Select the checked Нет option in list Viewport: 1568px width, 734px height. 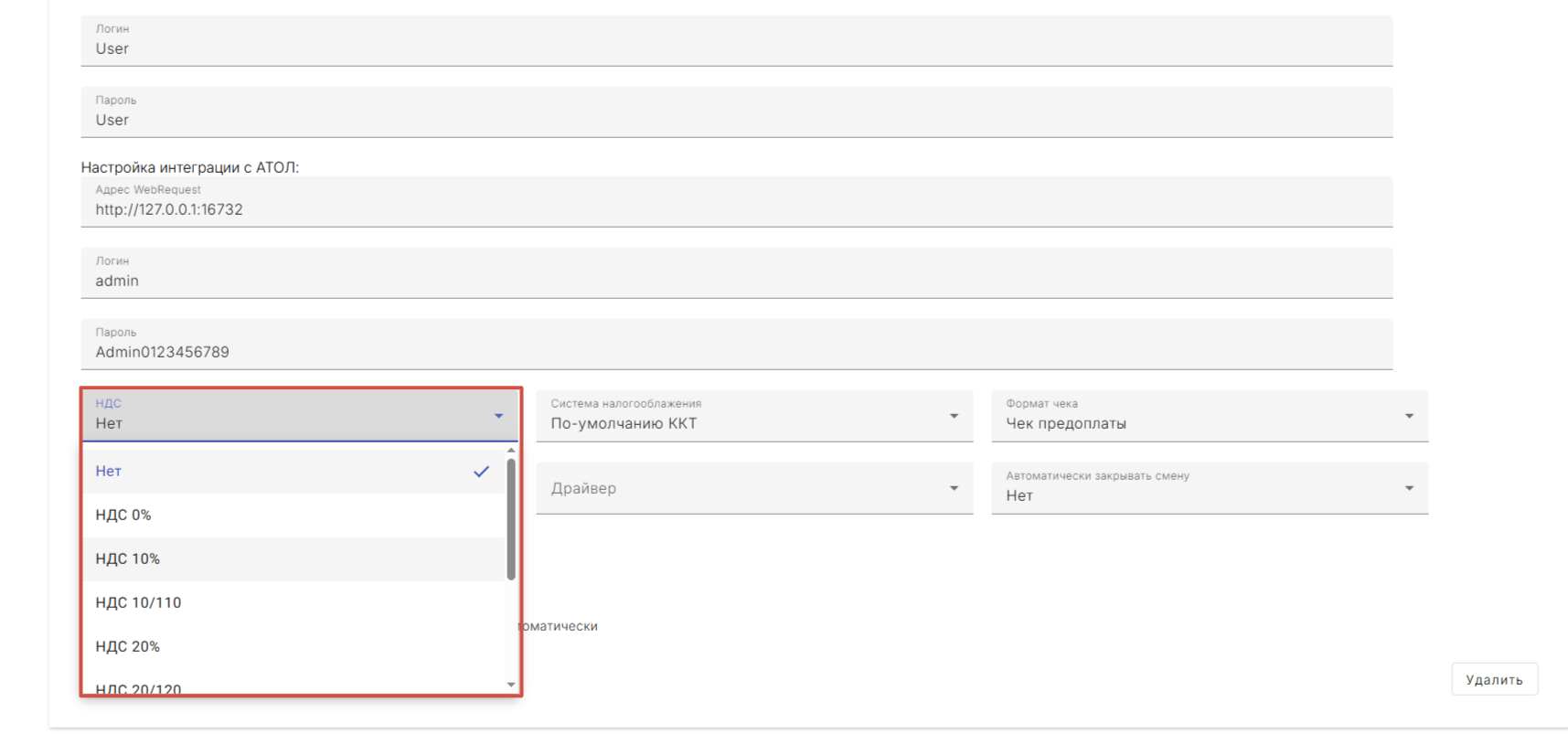coord(293,472)
